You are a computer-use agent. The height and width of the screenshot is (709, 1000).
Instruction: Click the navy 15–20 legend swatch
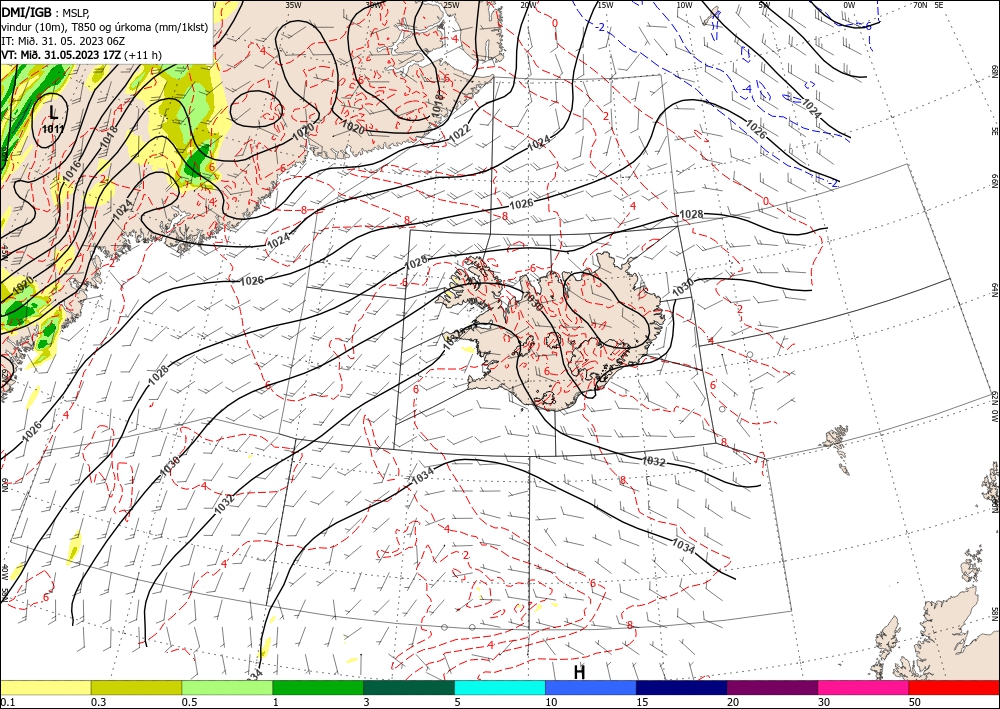click(682, 687)
